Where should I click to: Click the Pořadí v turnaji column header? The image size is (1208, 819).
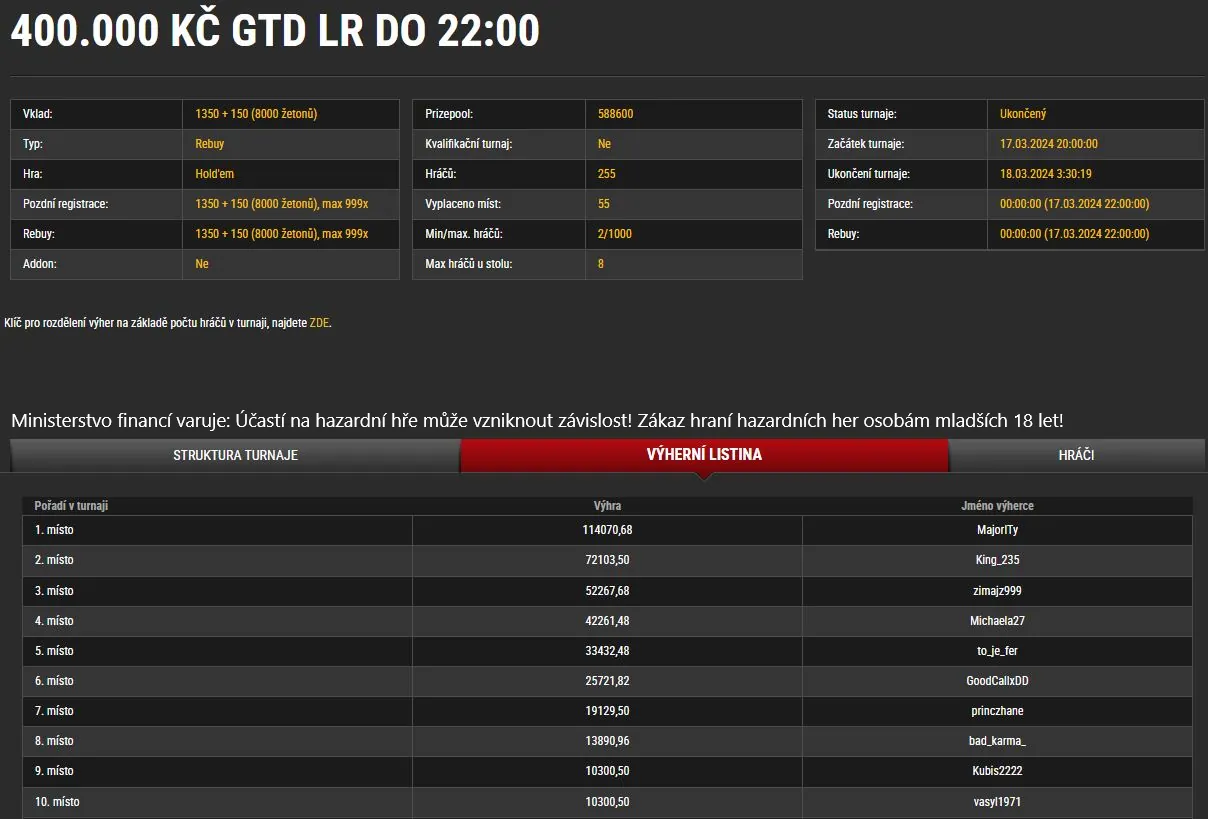tap(71, 506)
